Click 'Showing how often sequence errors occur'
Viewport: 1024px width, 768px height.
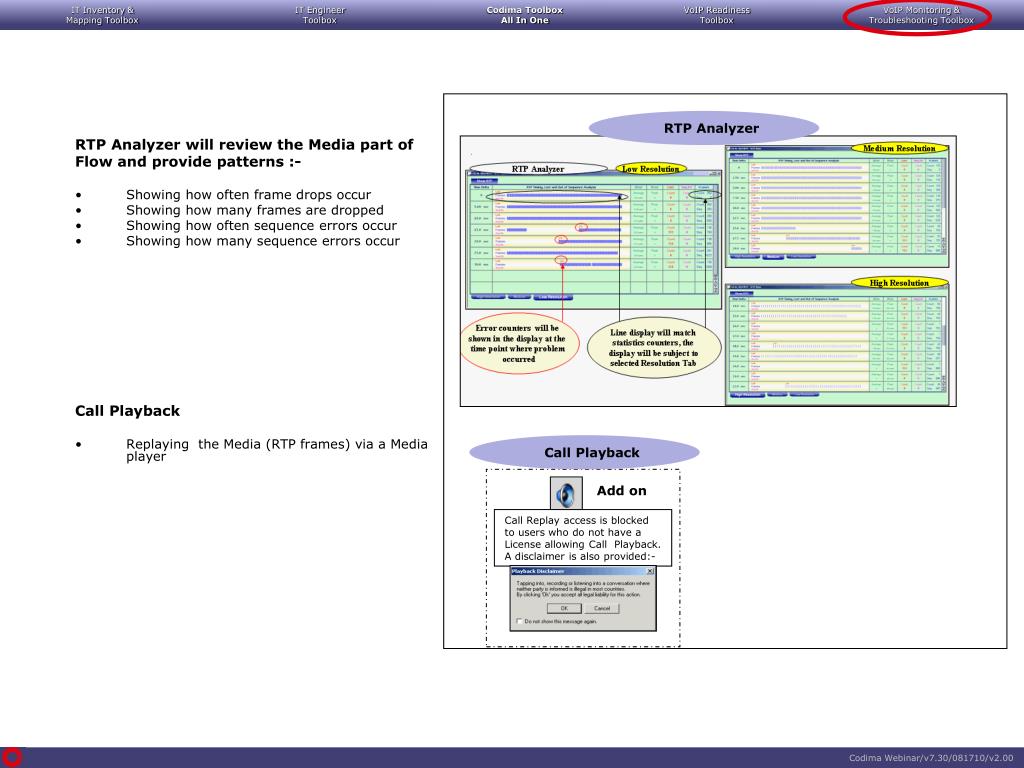pyautogui.click(x=261, y=225)
